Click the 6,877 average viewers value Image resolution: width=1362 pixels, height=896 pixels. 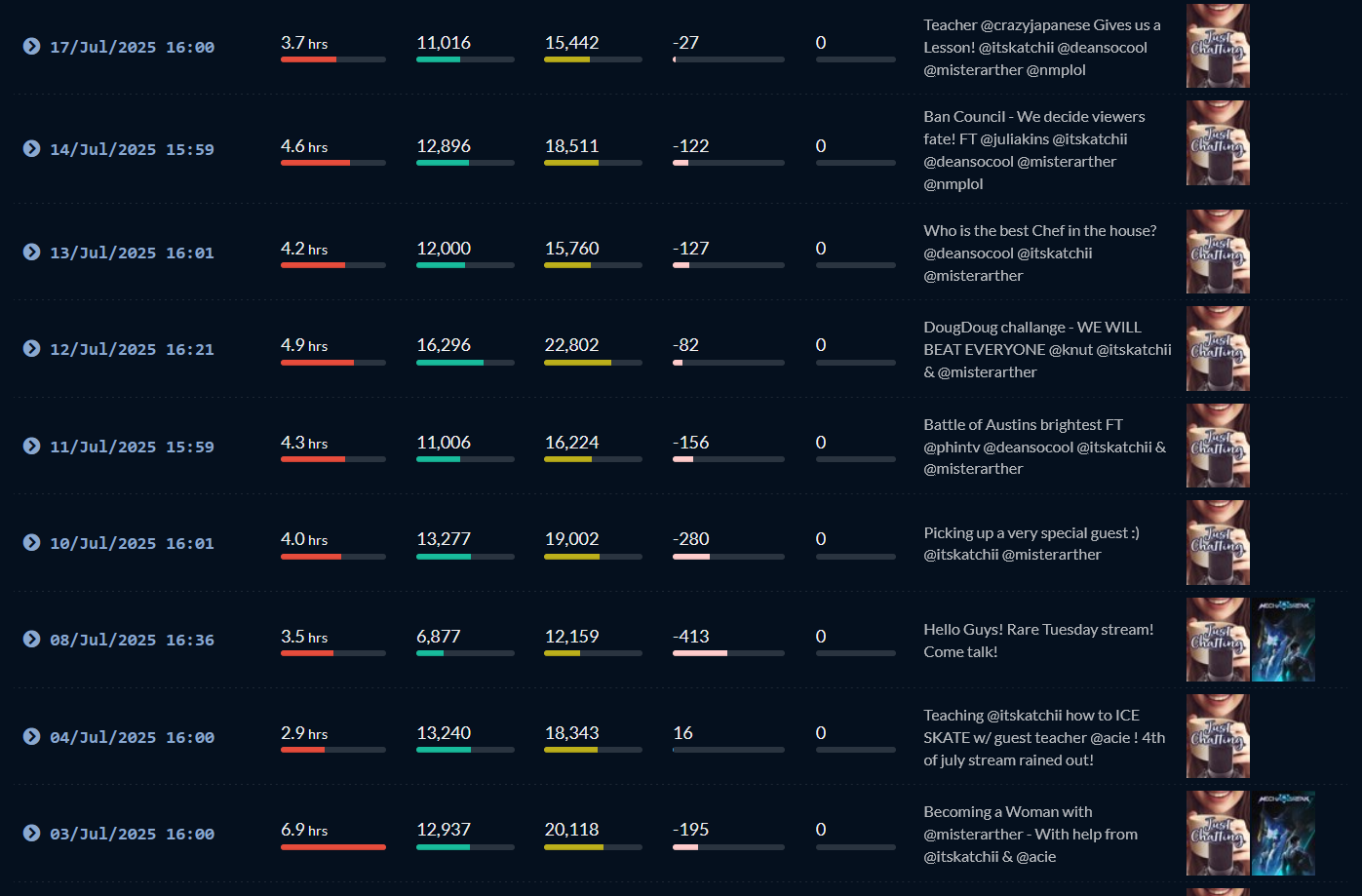tap(439, 637)
